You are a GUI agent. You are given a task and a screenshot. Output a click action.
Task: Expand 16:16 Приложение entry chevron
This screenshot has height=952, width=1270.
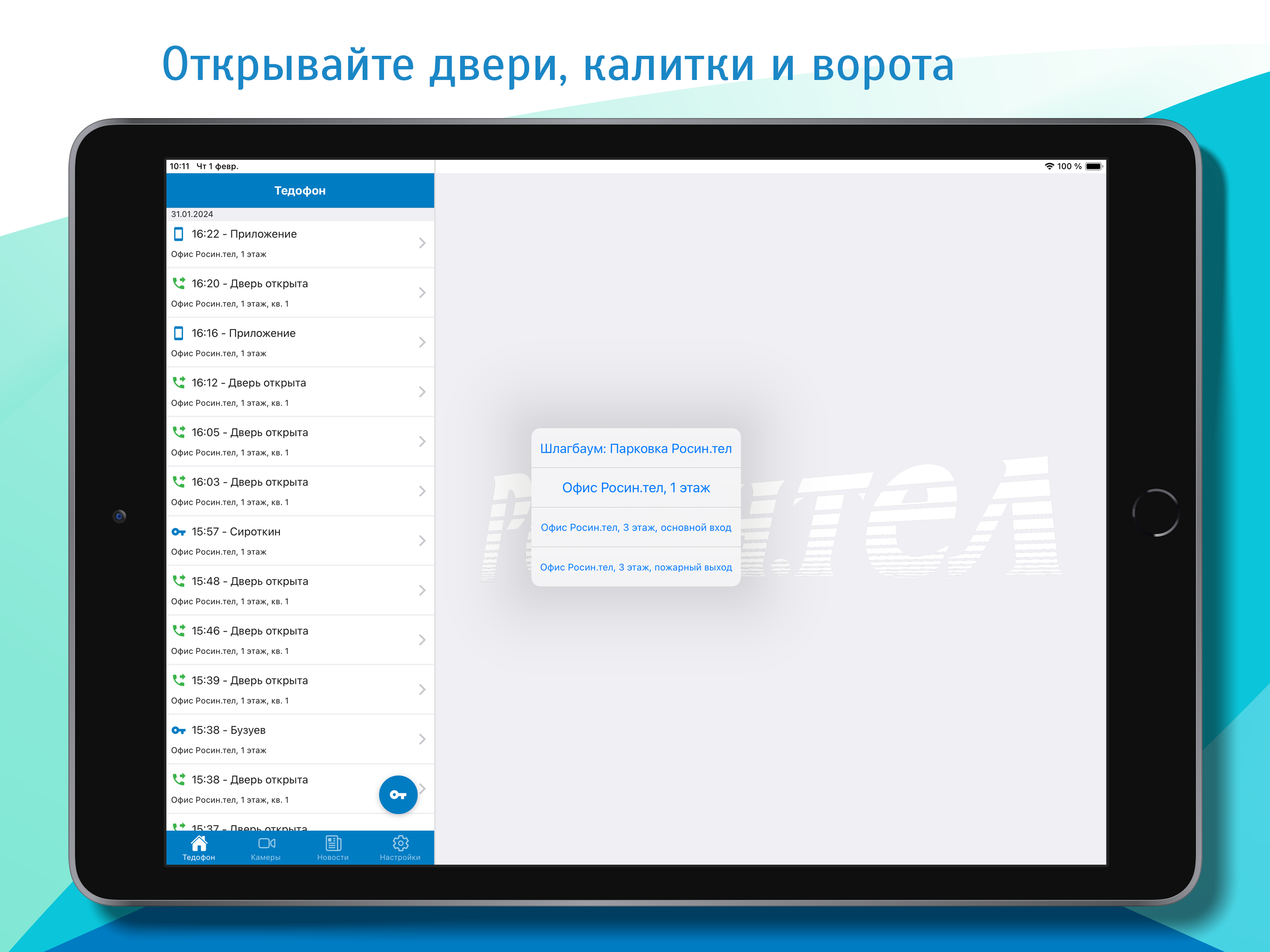pyautogui.click(x=422, y=342)
